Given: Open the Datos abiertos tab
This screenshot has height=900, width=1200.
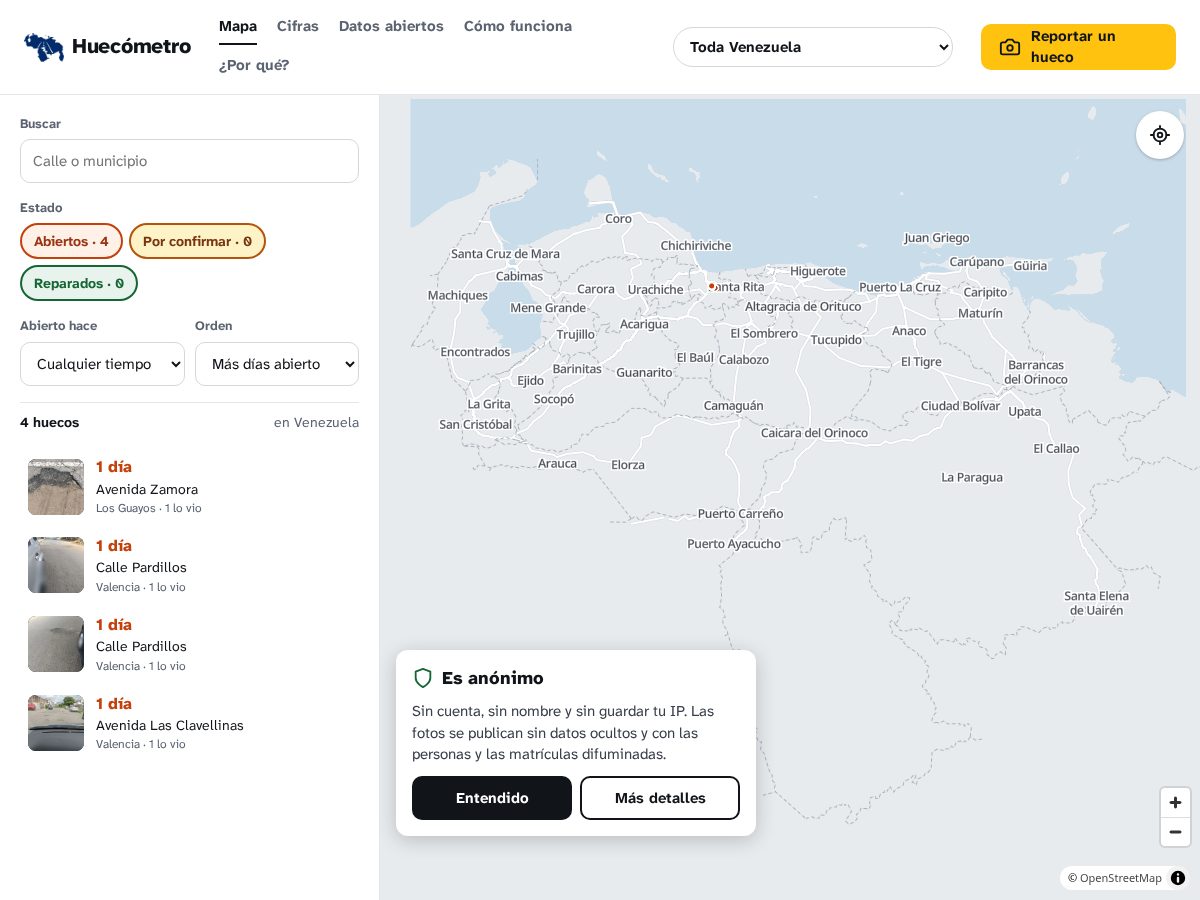Looking at the screenshot, I should coord(391,26).
